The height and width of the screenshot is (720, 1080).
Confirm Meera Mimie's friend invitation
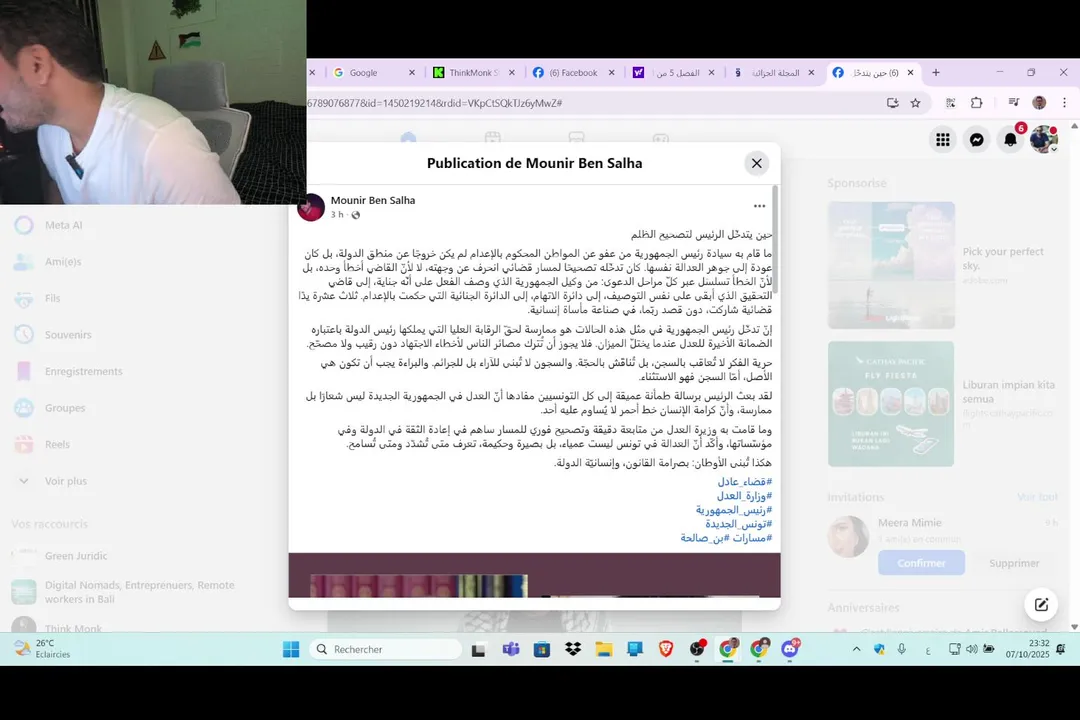pyautogui.click(x=921, y=563)
